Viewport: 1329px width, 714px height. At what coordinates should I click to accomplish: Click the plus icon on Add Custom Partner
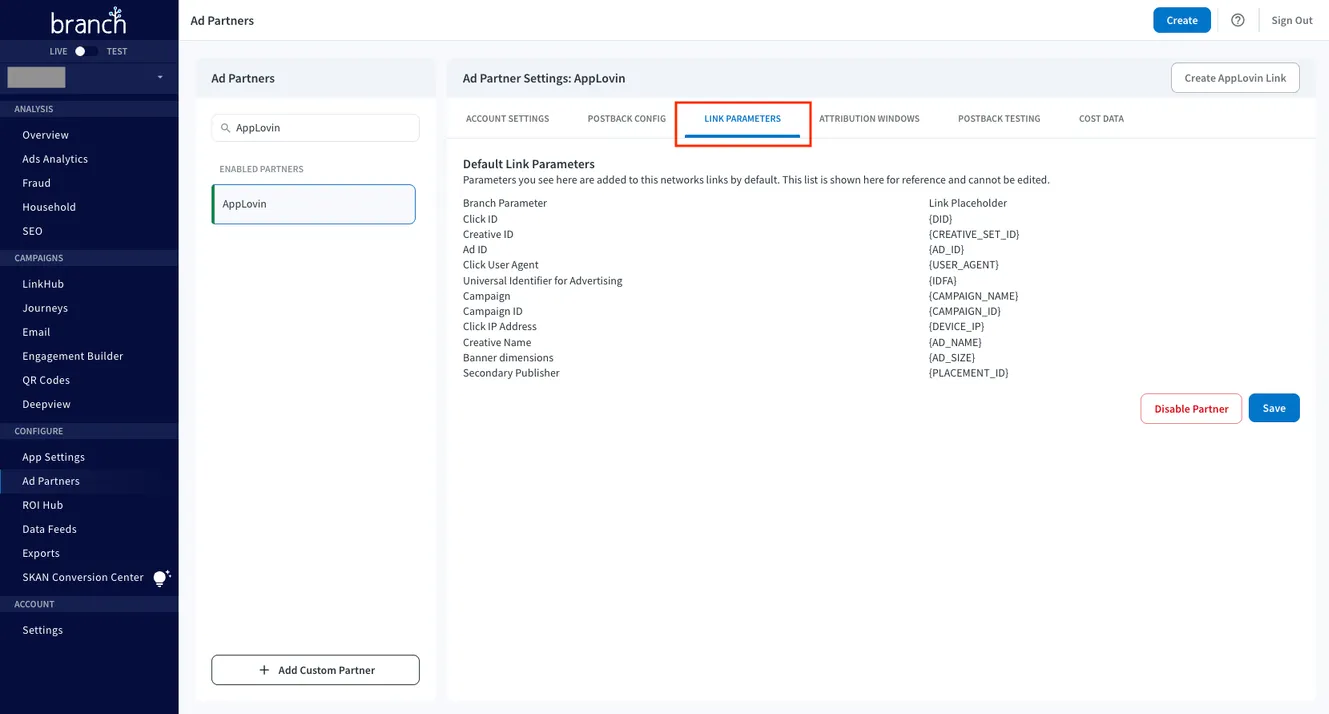pyautogui.click(x=264, y=669)
